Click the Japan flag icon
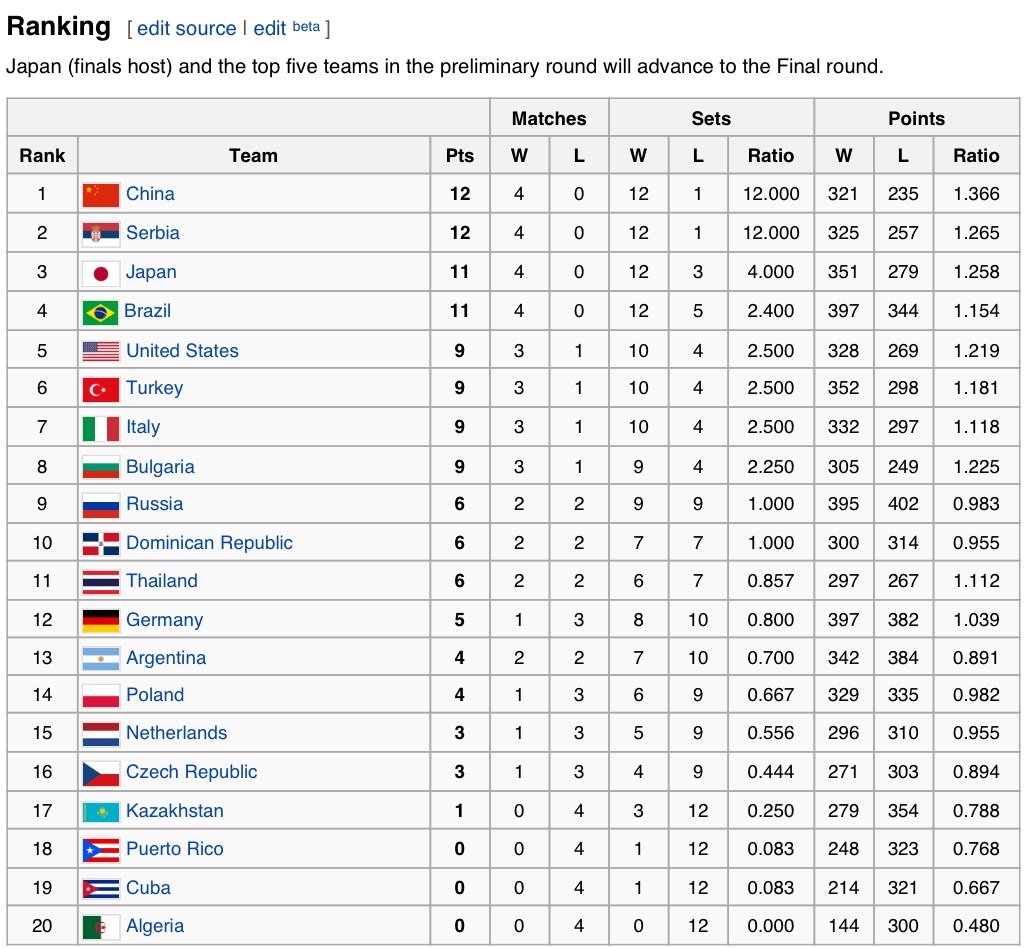Viewport: 1029px width, 948px height. (101, 273)
